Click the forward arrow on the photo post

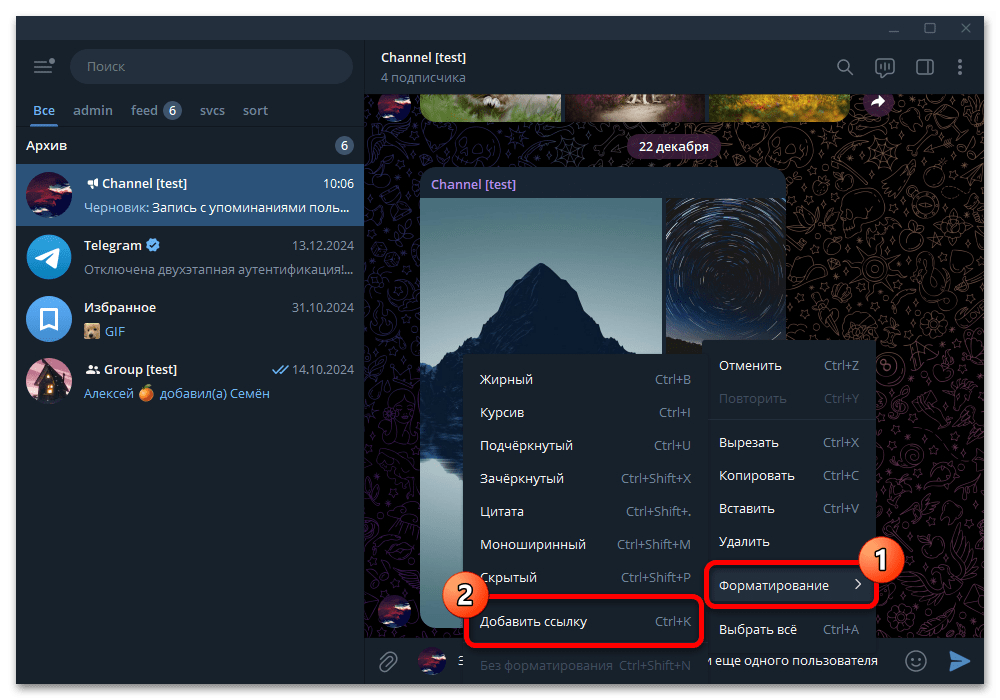point(878,102)
